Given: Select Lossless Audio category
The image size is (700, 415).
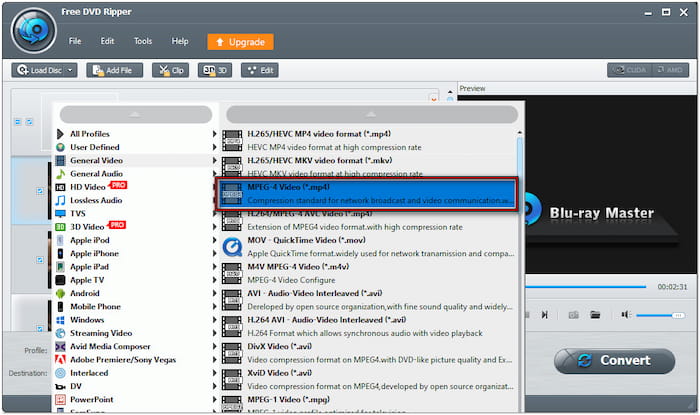Looking at the screenshot, I should click(136, 200).
